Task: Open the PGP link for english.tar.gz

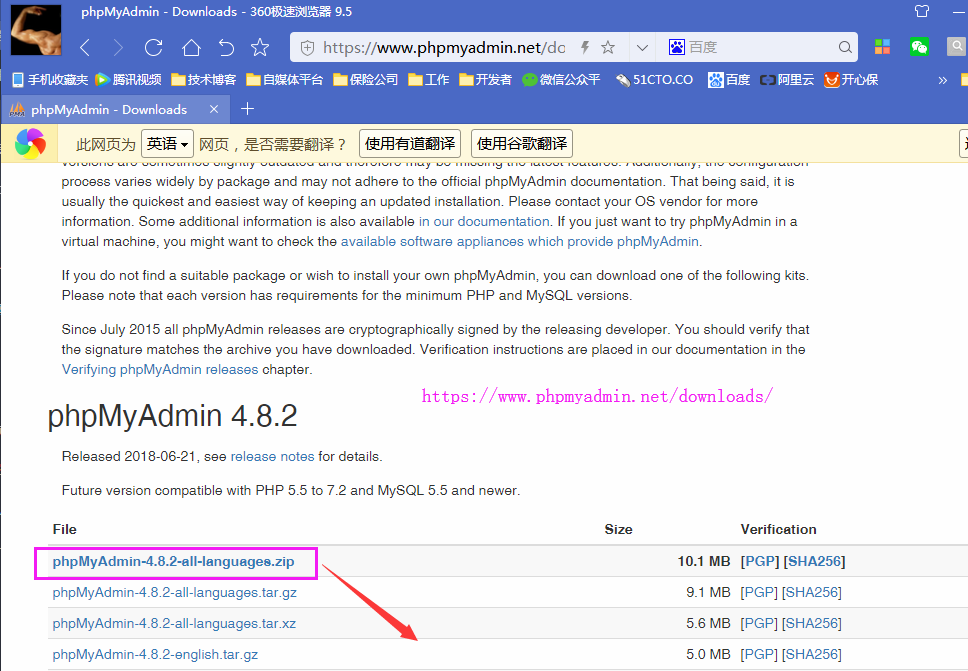Action: pyautogui.click(x=759, y=654)
